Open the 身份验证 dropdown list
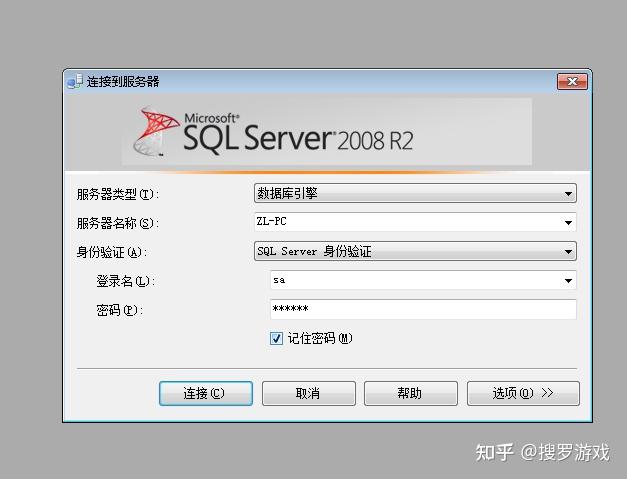The height and width of the screenshot is (479, 627). click(x=415, y=251)
